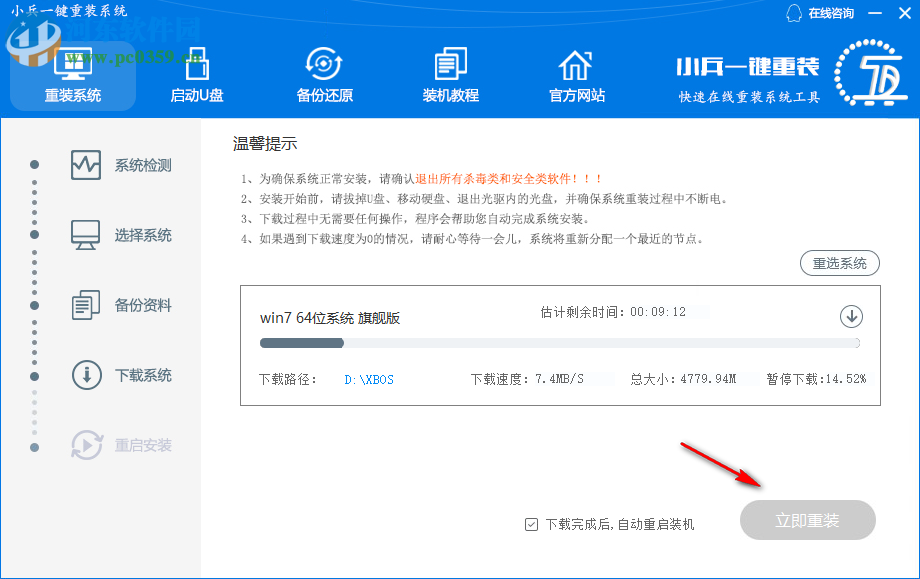Screen dimensions: 920x579
Task: Select the 重装系统 monitor icon
Action: click(x=70, y=65)
